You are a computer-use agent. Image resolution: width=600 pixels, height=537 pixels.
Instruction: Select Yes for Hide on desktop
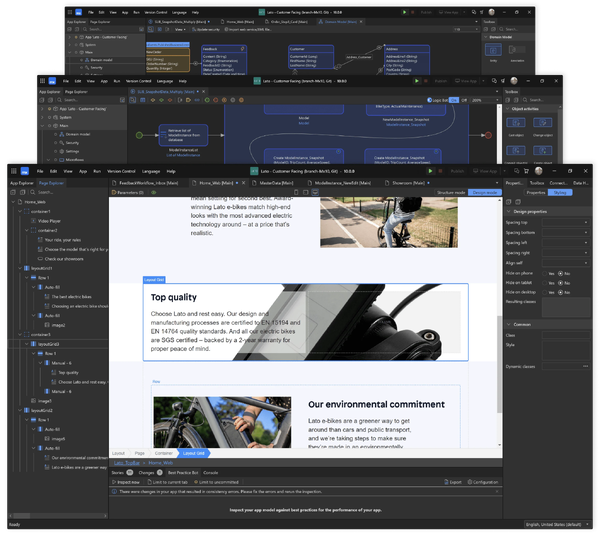[x=545, y=292]
